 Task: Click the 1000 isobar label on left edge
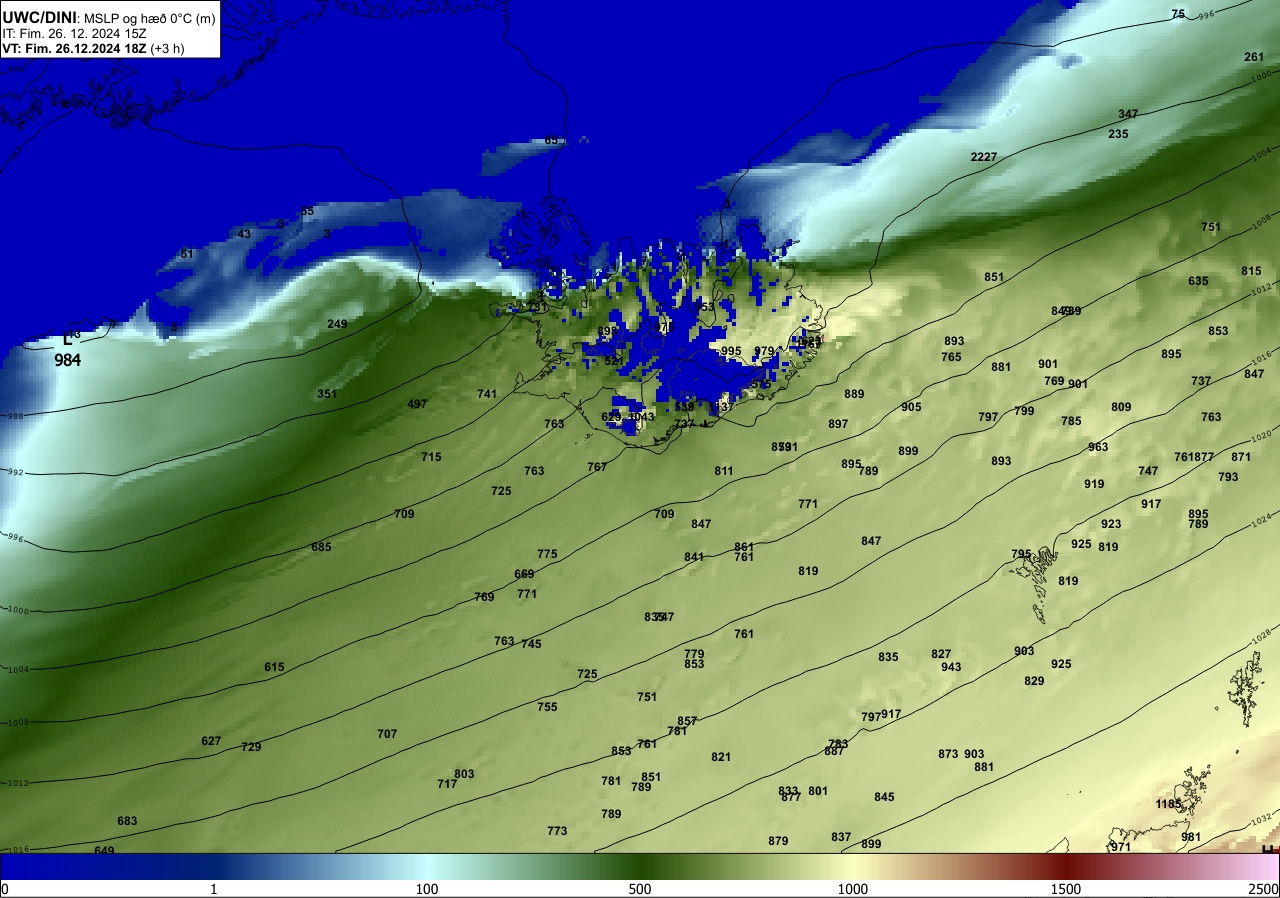coord(17,609)
